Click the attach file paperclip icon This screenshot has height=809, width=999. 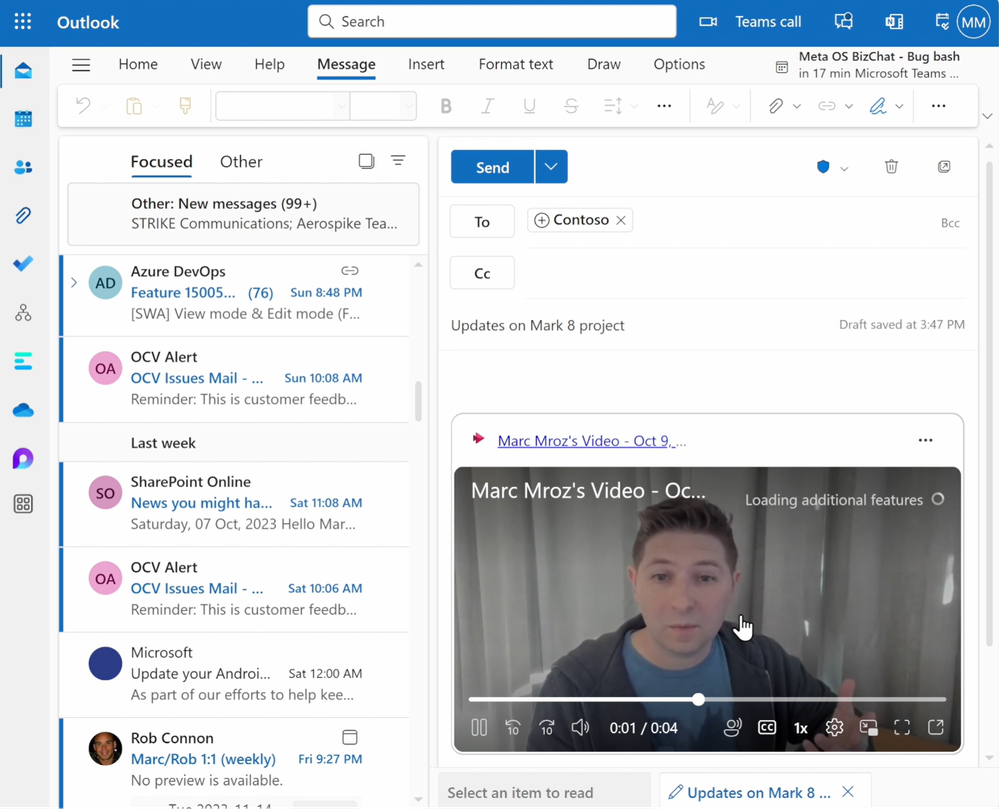pyautogui.click(x=775, y=106)
